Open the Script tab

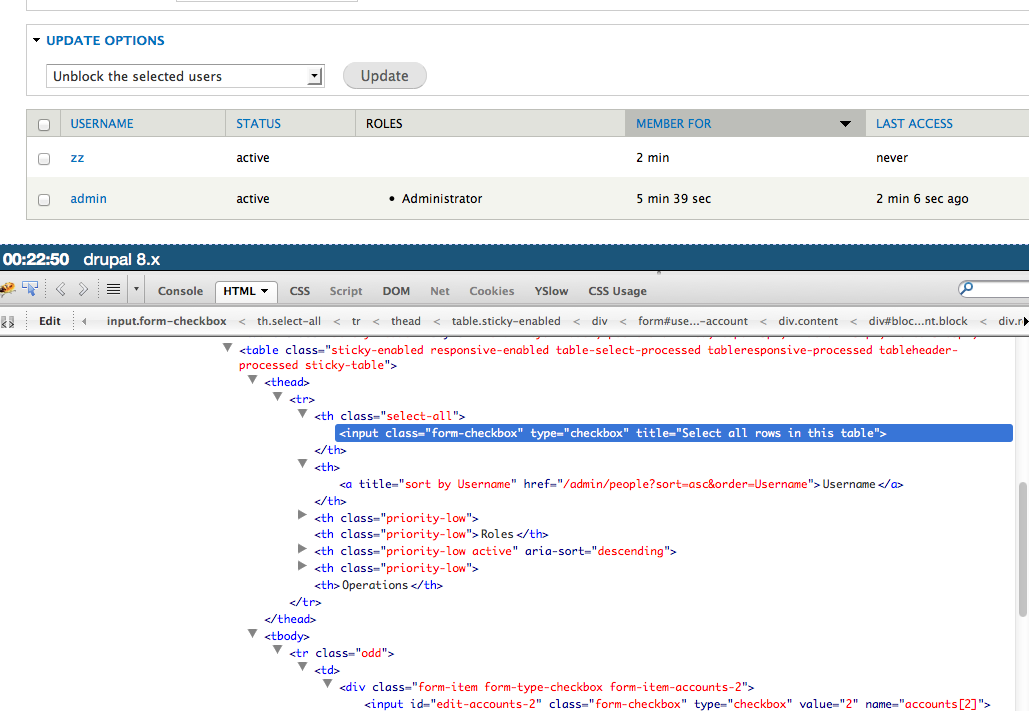coord(346,291)
